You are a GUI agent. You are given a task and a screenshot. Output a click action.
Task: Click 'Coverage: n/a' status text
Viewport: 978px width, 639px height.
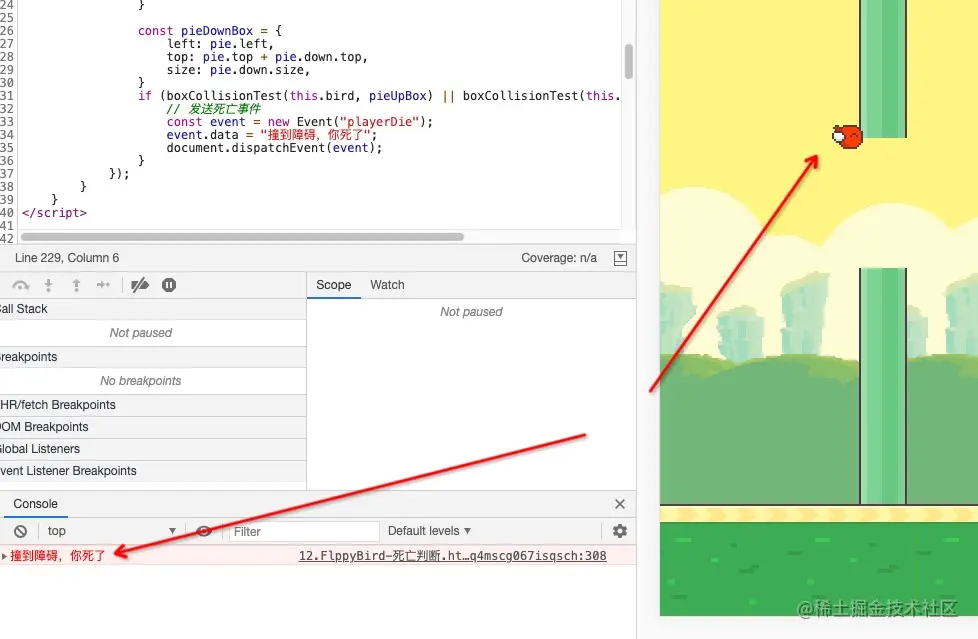point(559,258)
